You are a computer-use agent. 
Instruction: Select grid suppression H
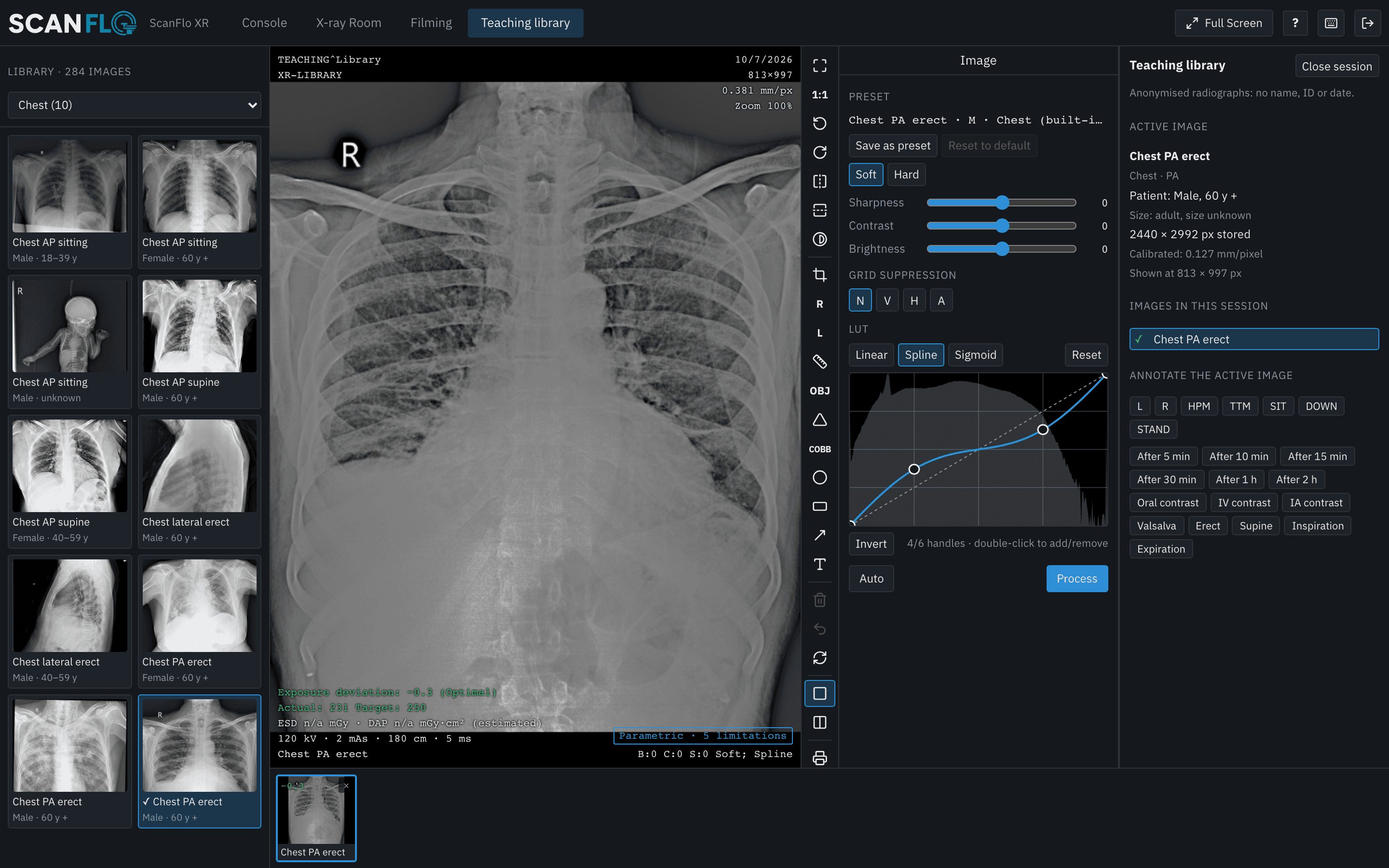pos(914,300)
